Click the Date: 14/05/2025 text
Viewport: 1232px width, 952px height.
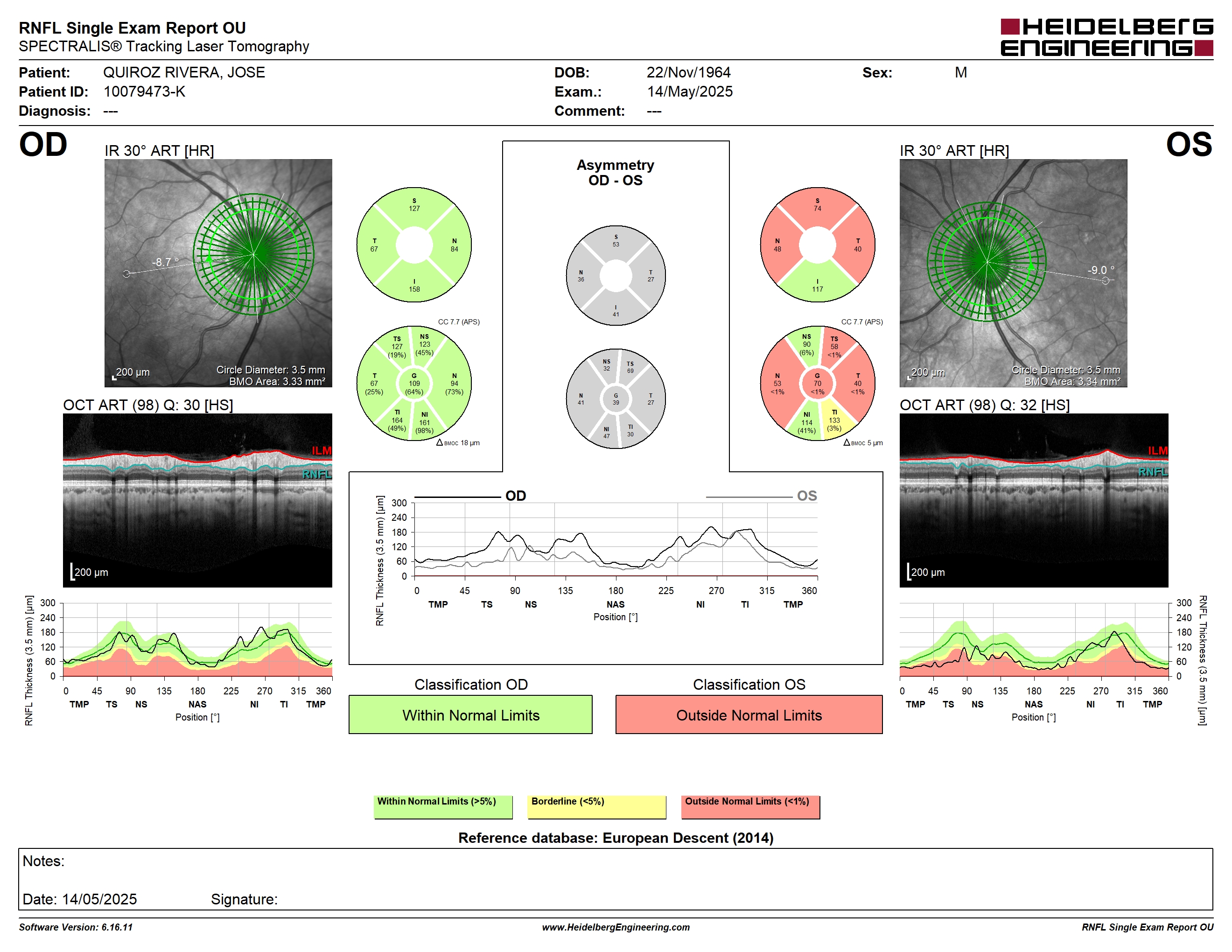[x=79, y=899]
